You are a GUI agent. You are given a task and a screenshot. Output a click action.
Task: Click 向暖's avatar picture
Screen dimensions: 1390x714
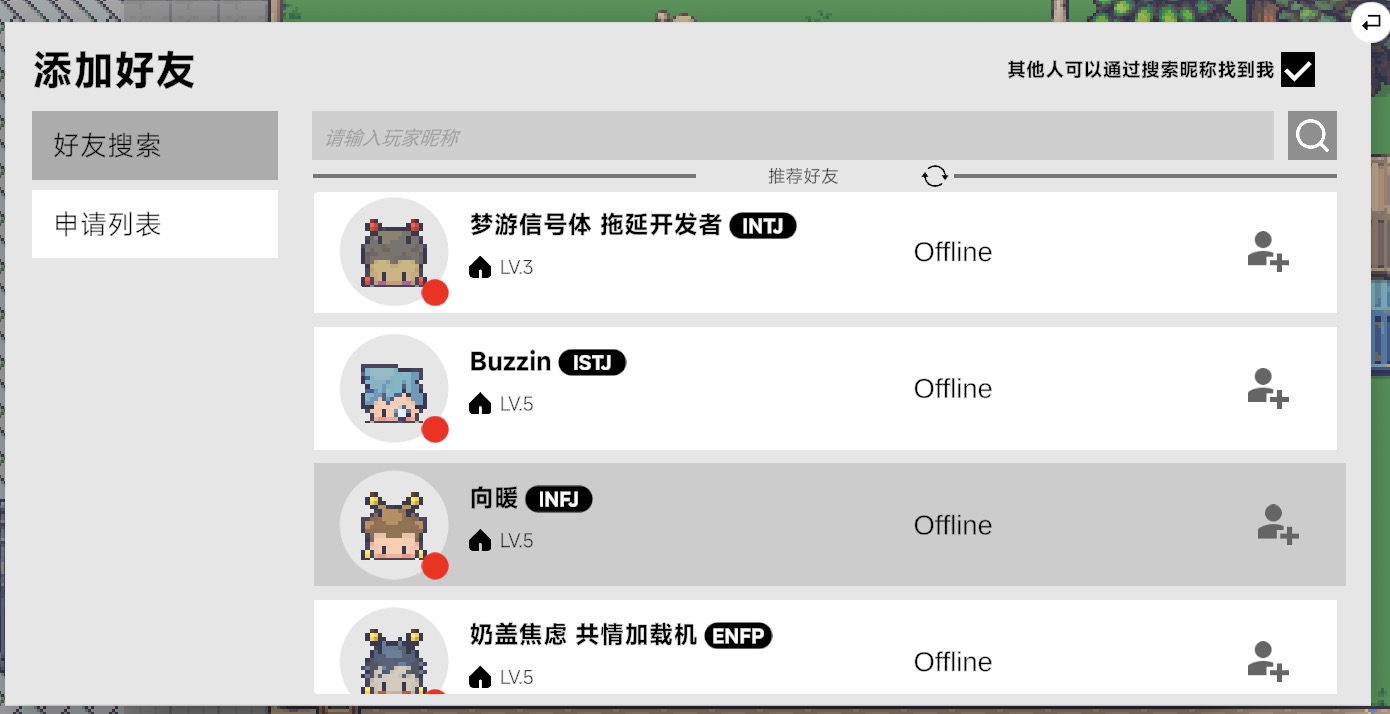click(394, 525)
